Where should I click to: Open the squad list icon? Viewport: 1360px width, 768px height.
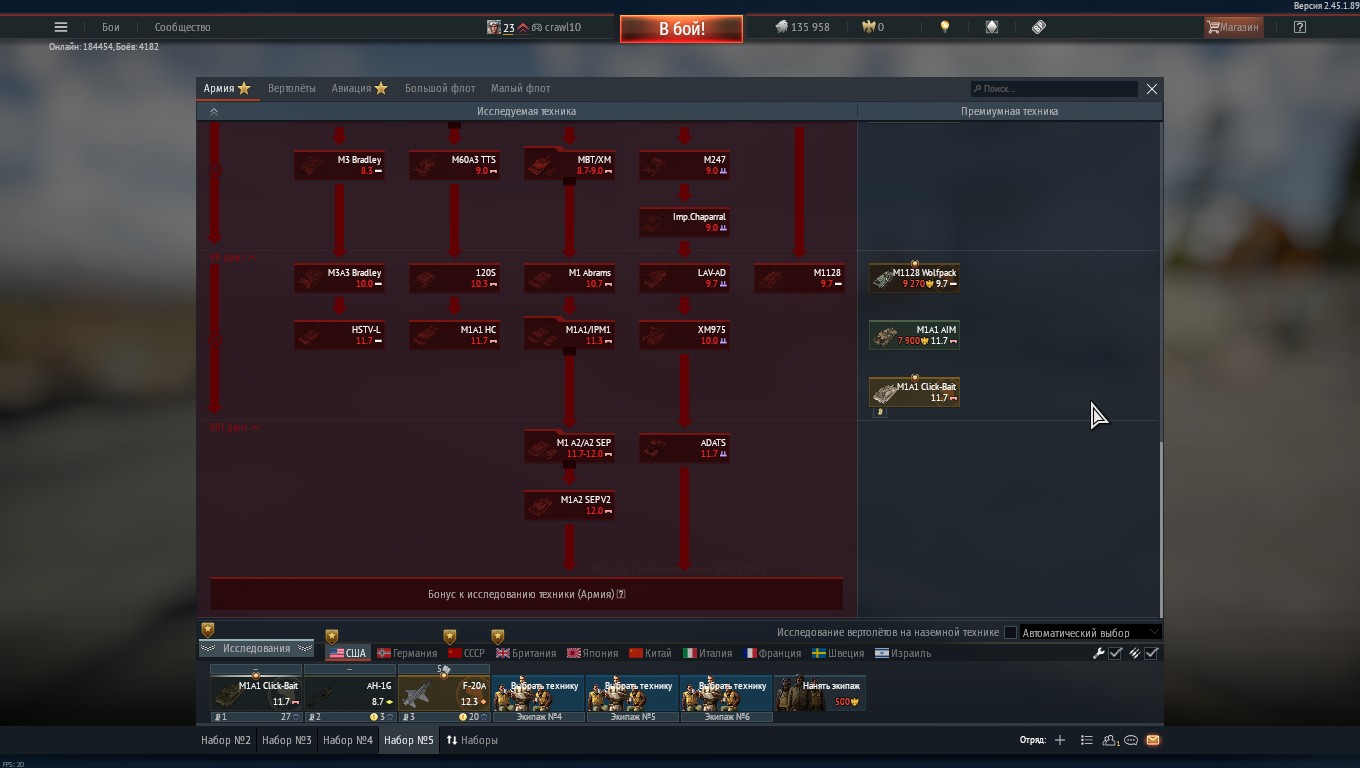[x=1086, y=740]
